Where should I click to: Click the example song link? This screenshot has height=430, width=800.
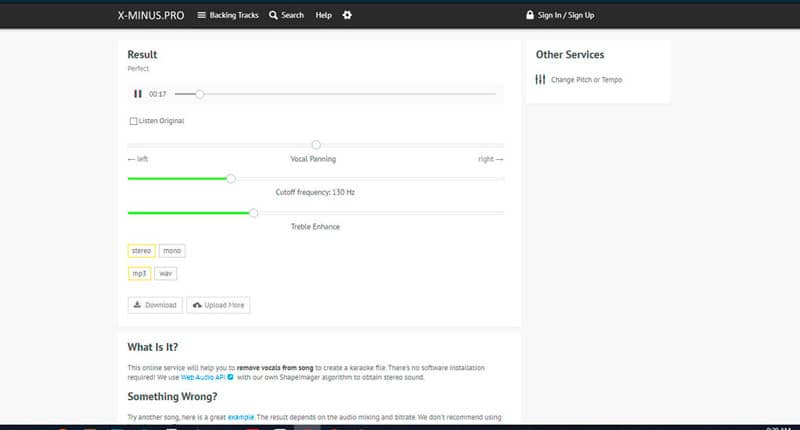tap(241, 417)
